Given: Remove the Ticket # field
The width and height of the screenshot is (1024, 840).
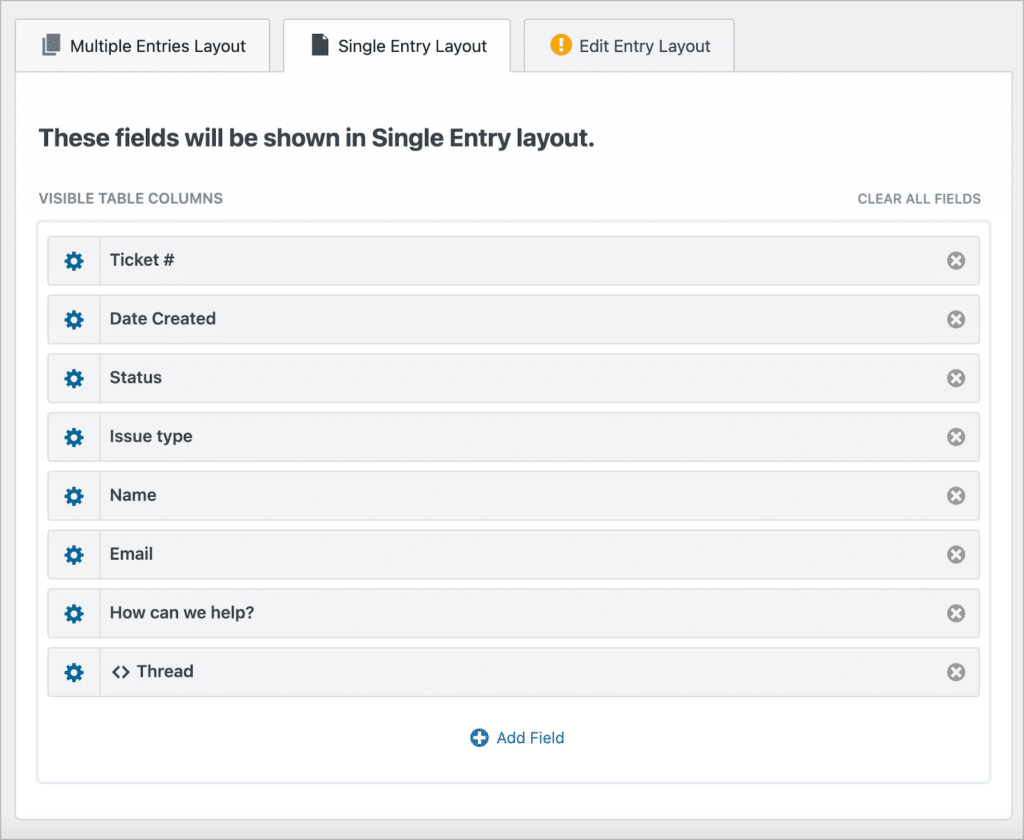Looking at the screenshot, I should pos(956,261).
